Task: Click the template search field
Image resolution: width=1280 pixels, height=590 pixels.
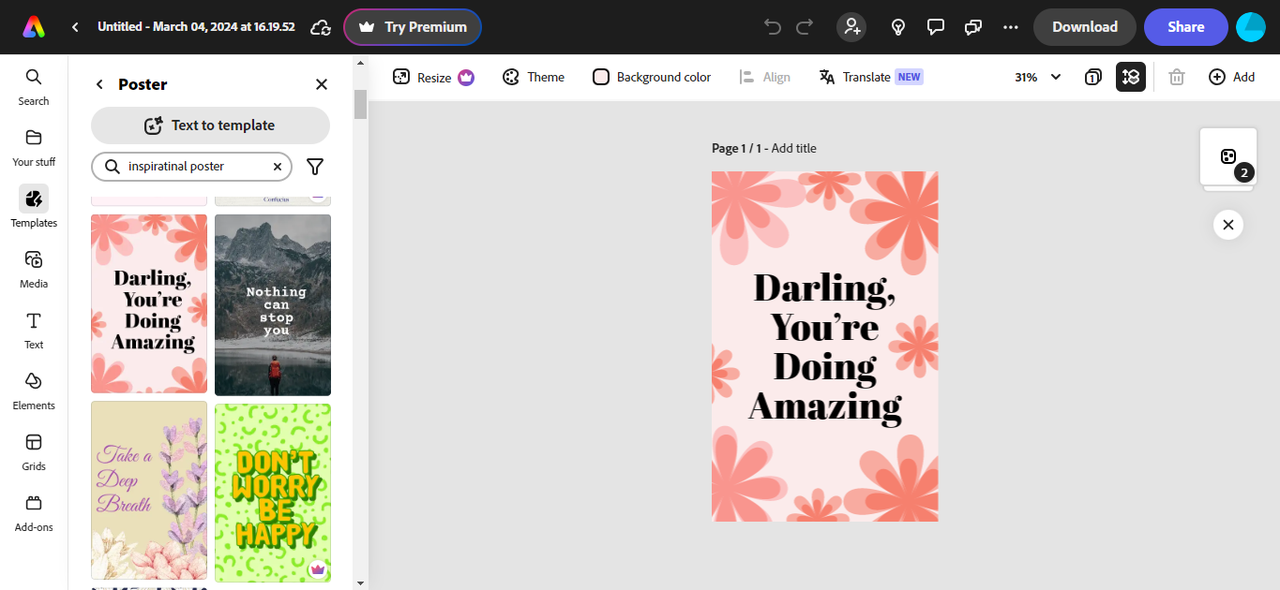Action: click(191, 166)
